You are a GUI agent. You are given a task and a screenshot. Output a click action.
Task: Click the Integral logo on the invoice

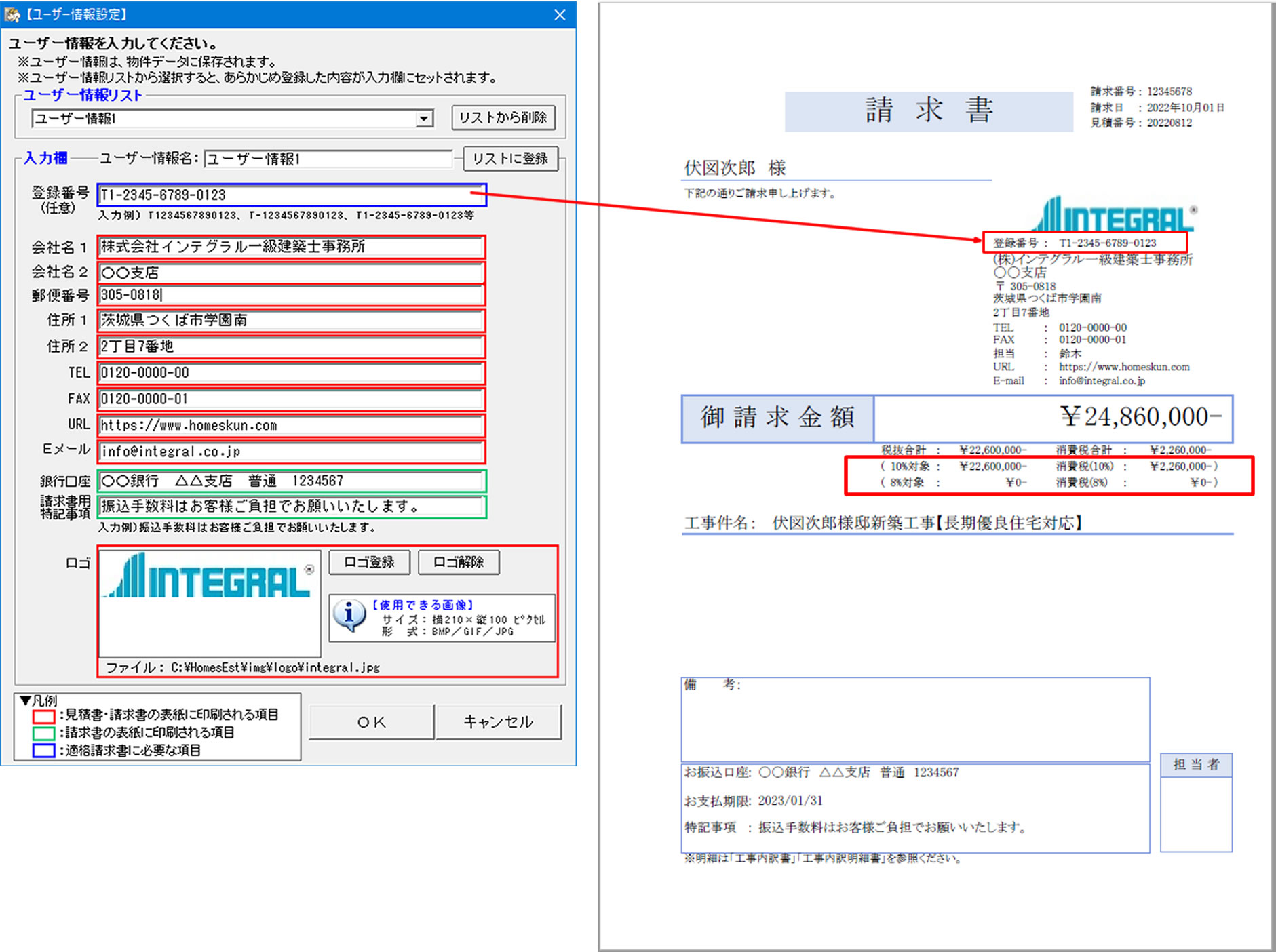[1116, 215]
